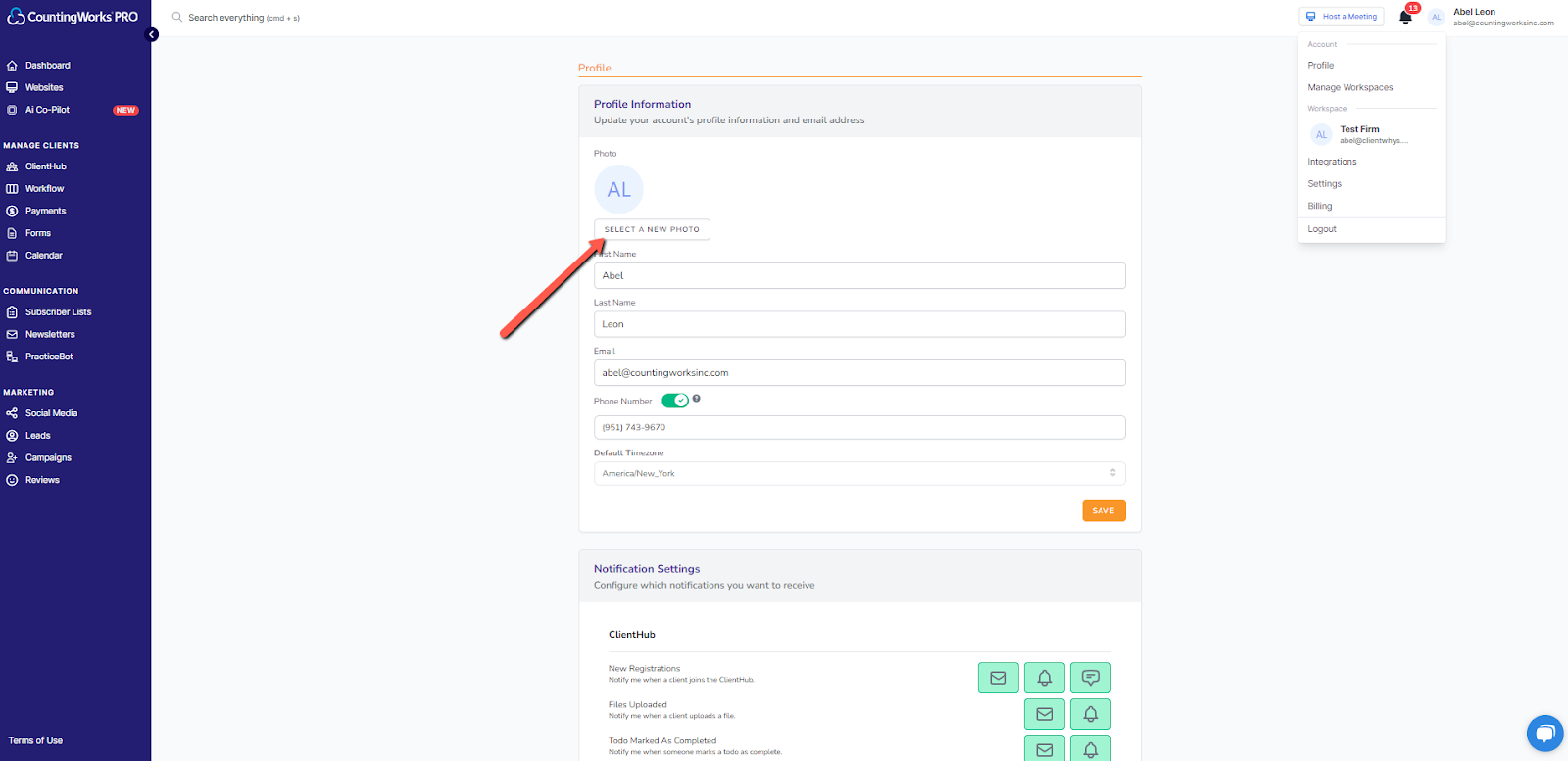Toggle bell notifications for Todo Marked As Completed

1091,749
